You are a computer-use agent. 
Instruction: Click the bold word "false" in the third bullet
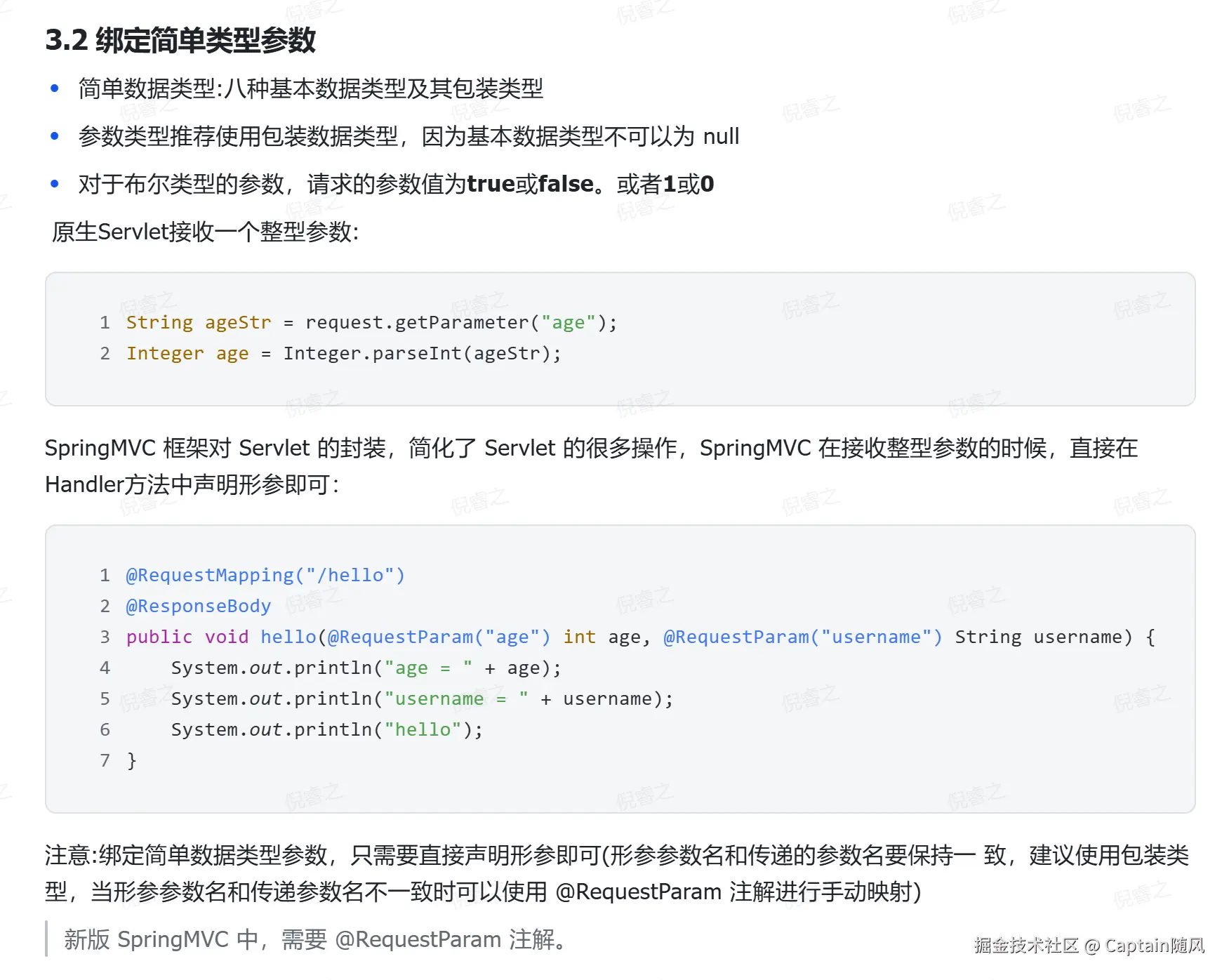point(566,184)
